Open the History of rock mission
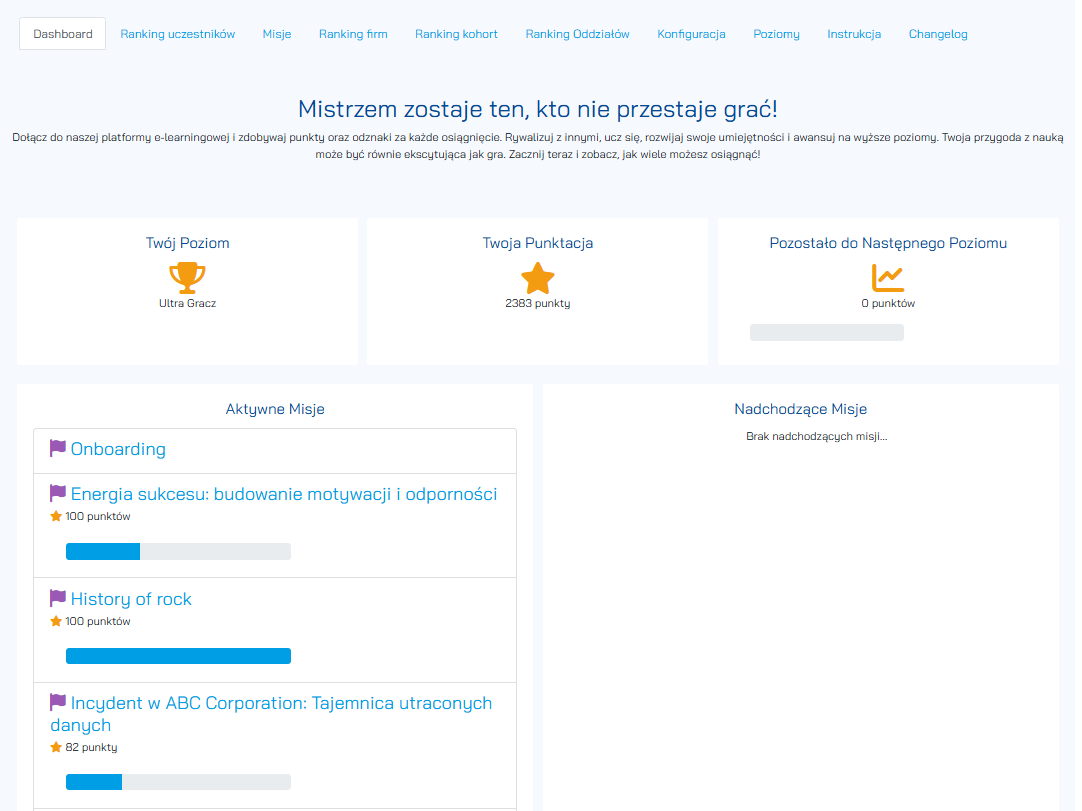The height and width of the screenshot is (811, 1082). 131,599
